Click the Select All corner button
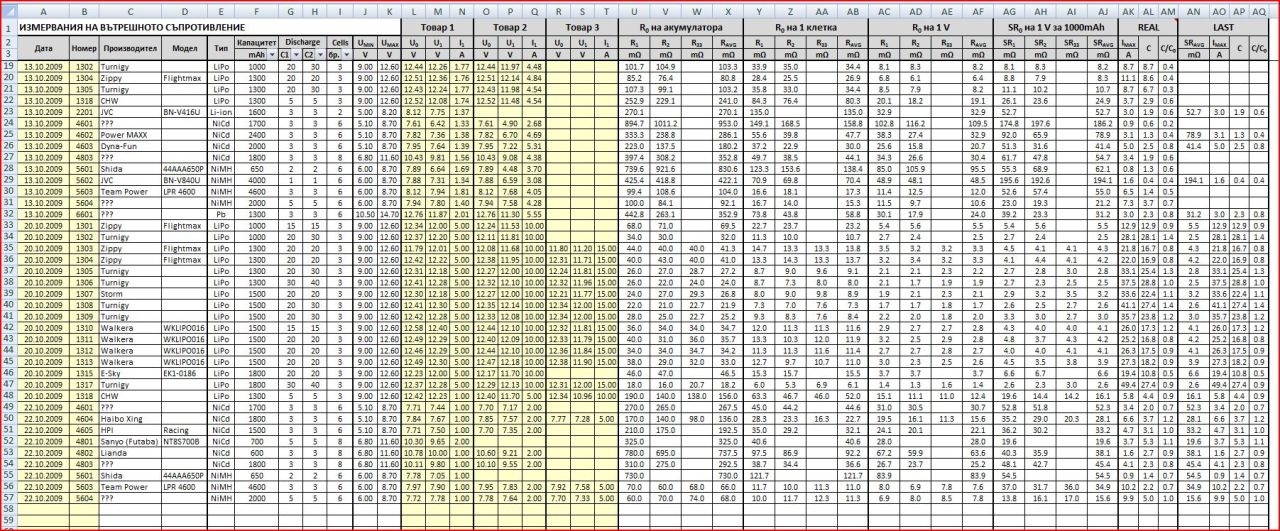The width and height of the screenshot is (1280, 531). 8,9
